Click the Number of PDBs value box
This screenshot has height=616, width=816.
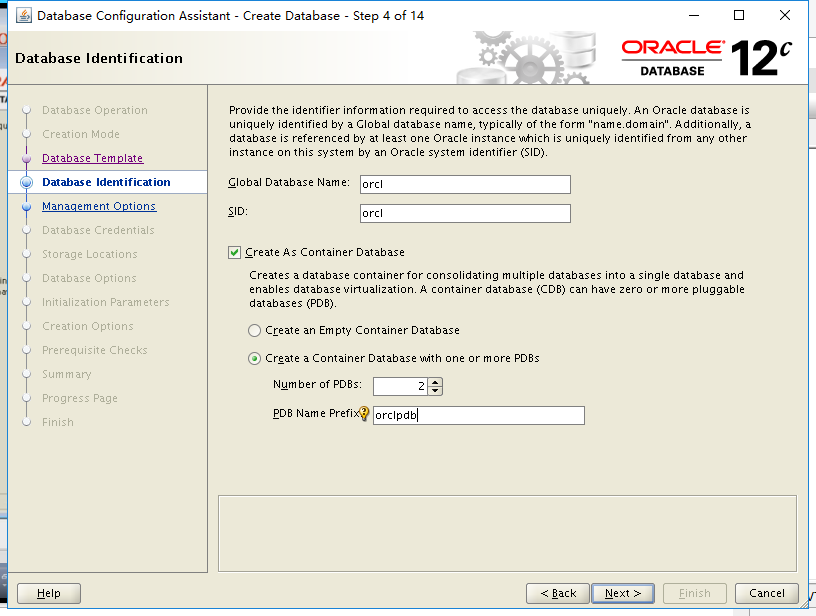click(402, 386)
